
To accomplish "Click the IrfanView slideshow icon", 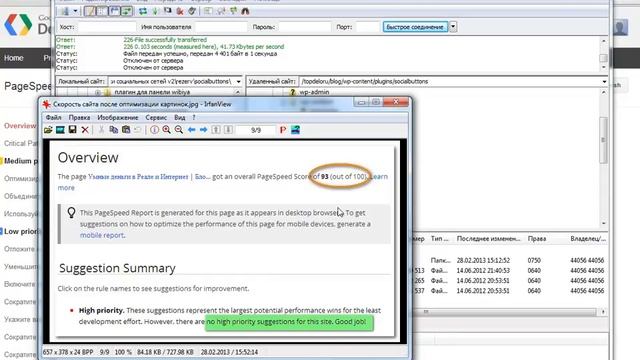I will [60, 130].
